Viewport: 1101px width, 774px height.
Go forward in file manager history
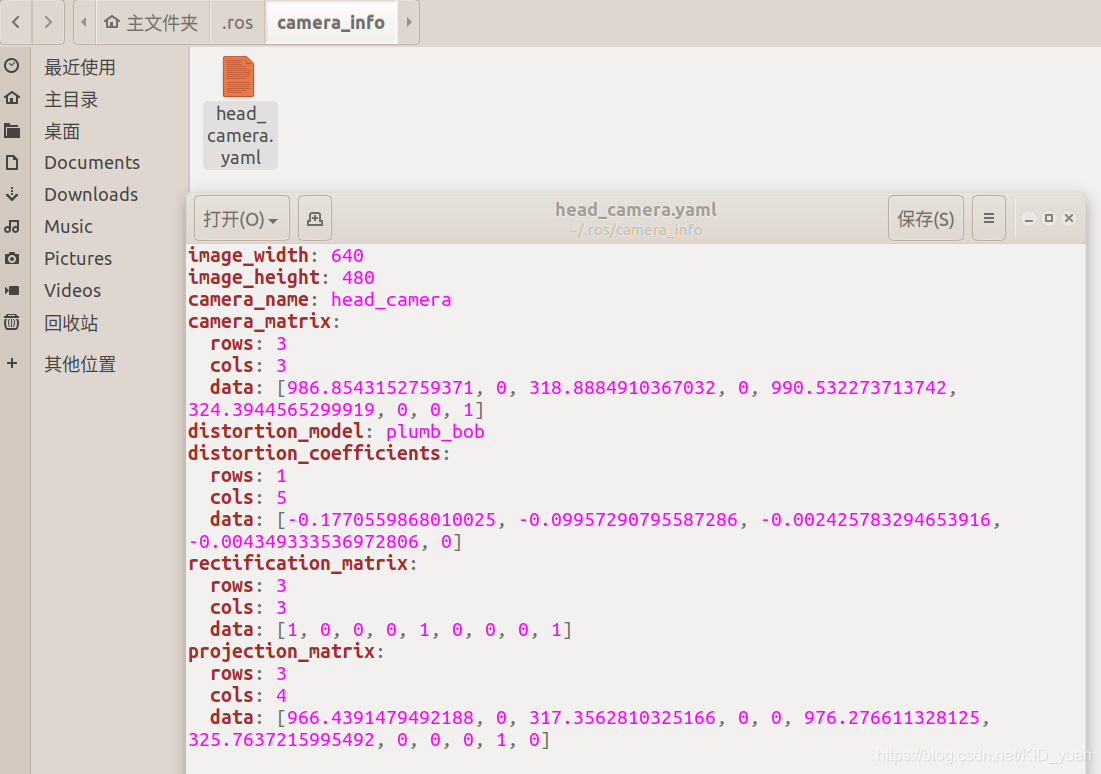(x=48, y=22)
